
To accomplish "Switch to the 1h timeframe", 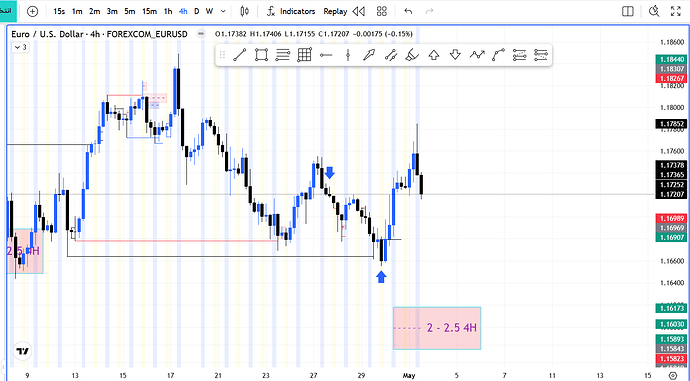I will coord(168,11).
